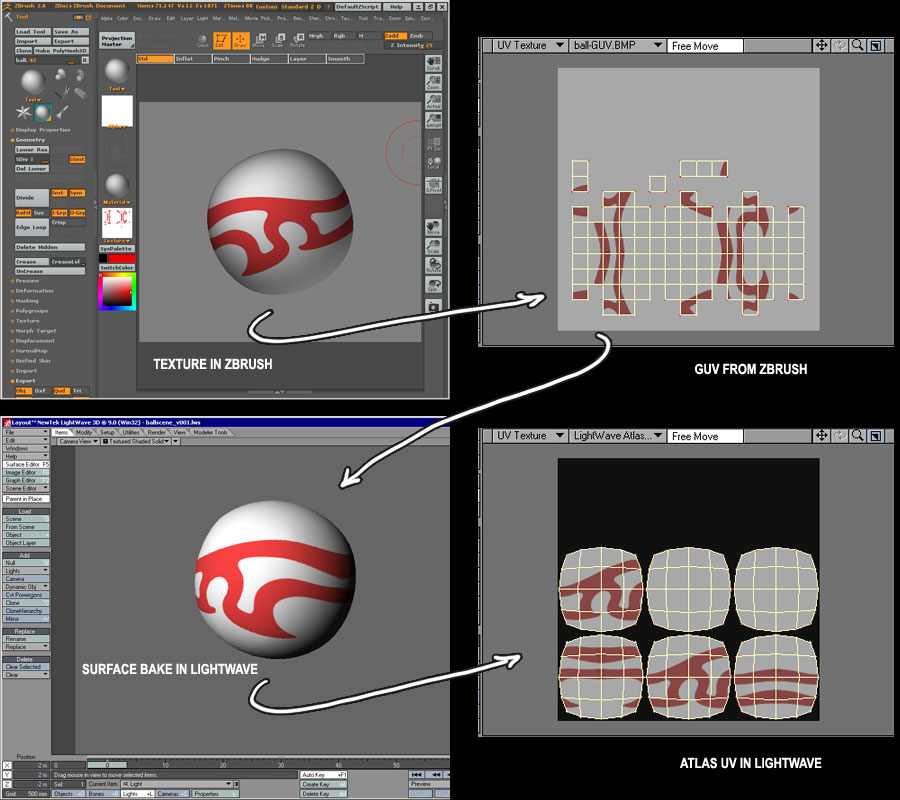The width and height of the screenshot is (900, 800).
Task: Open the Layer menu in ZBrush menu bar
Action: pos(187,18)
